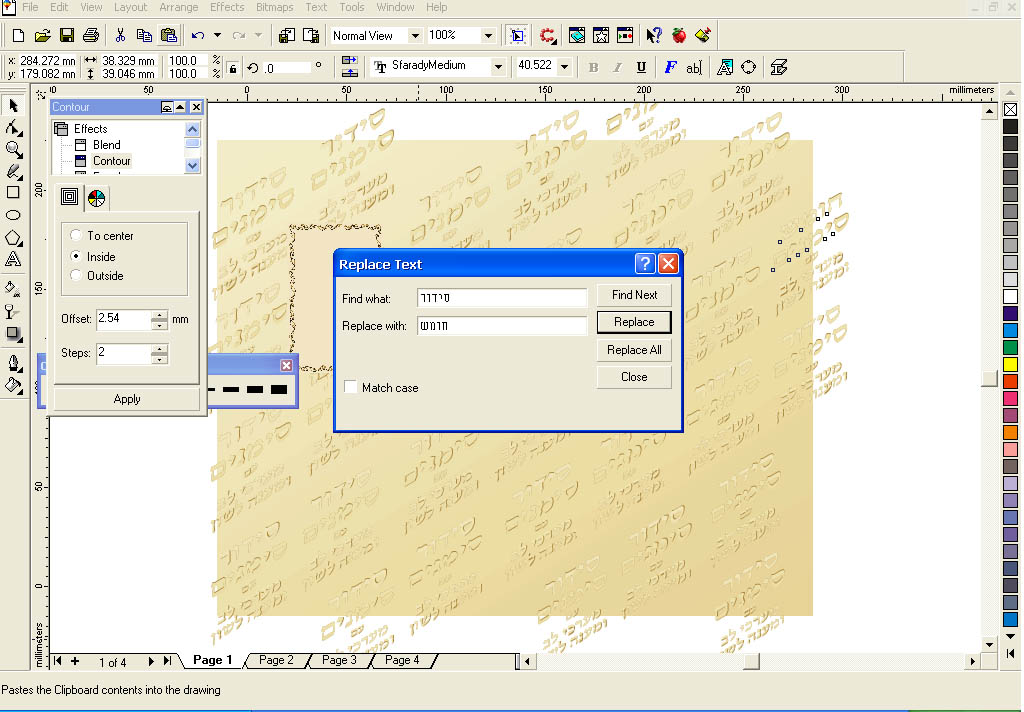This screenshot has height=712, width=1024.
Task: Increase Contour Steps with spinner arrow
Action: click(159, 349)
